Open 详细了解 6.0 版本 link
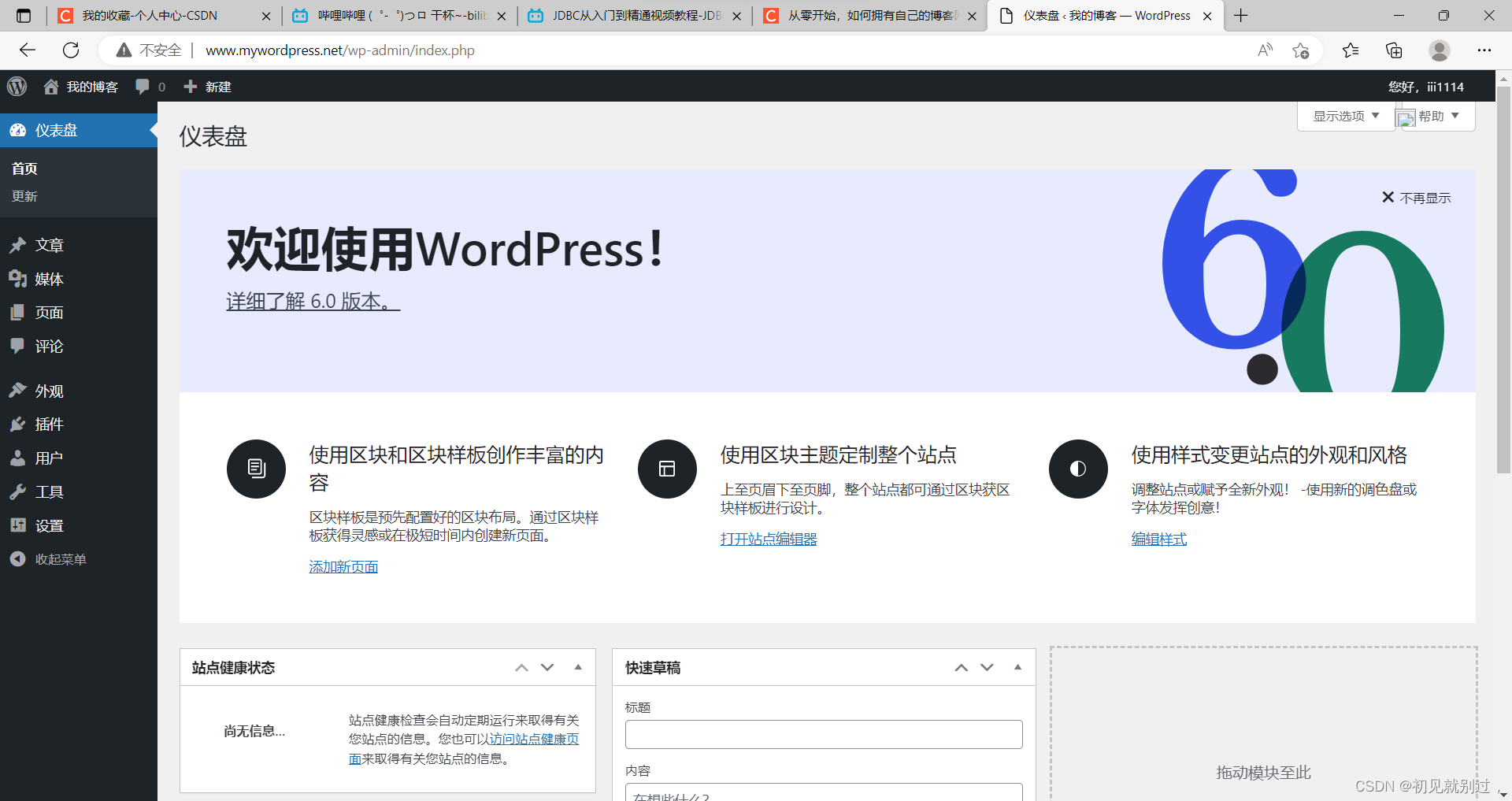 point(313,301)
